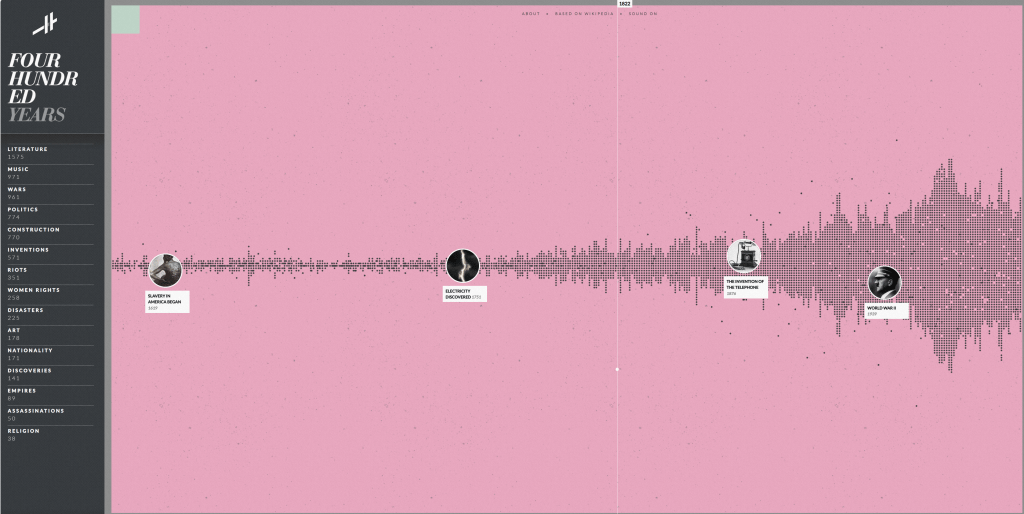Image resolution: width=1024 pixels, height=514 pixels.
Task: Click the Slavery in America Began label
Action: (x=166, y=299)
